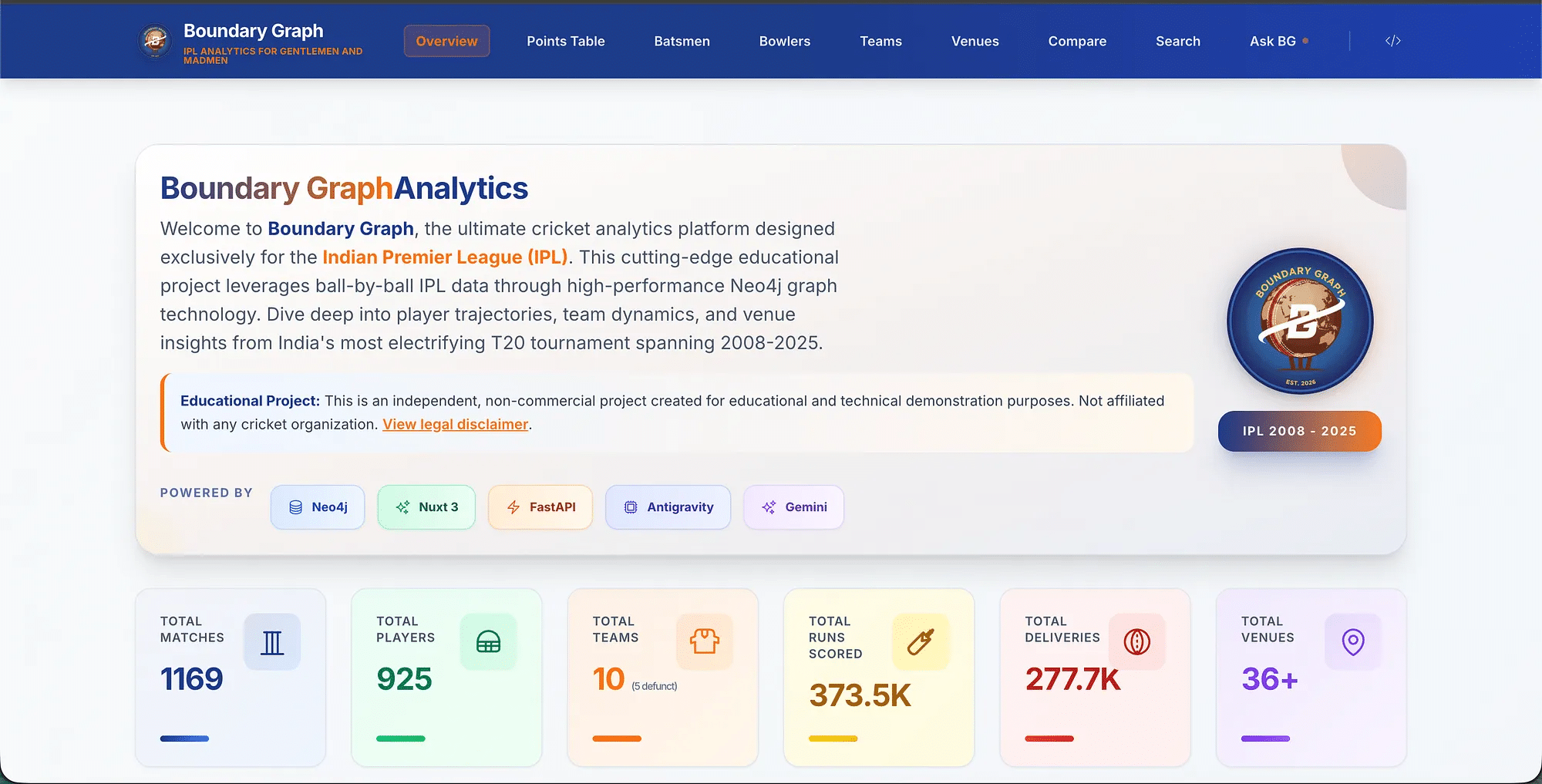Screen dimensions: 1542x784
Task: Click the large Boundary Graph round emblem
Action: (1300, 321)
